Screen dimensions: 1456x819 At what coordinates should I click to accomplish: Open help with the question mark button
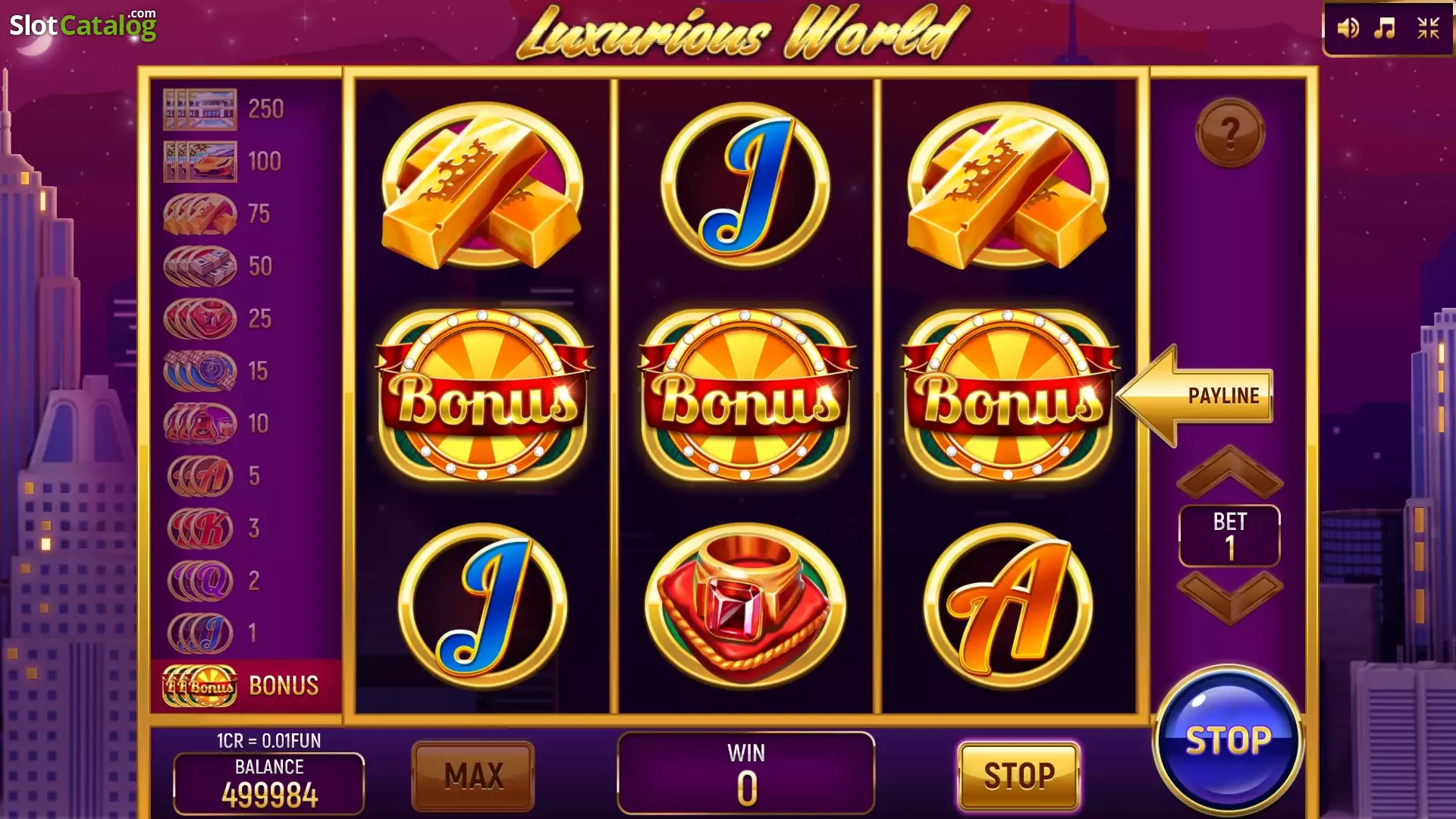1230,133
